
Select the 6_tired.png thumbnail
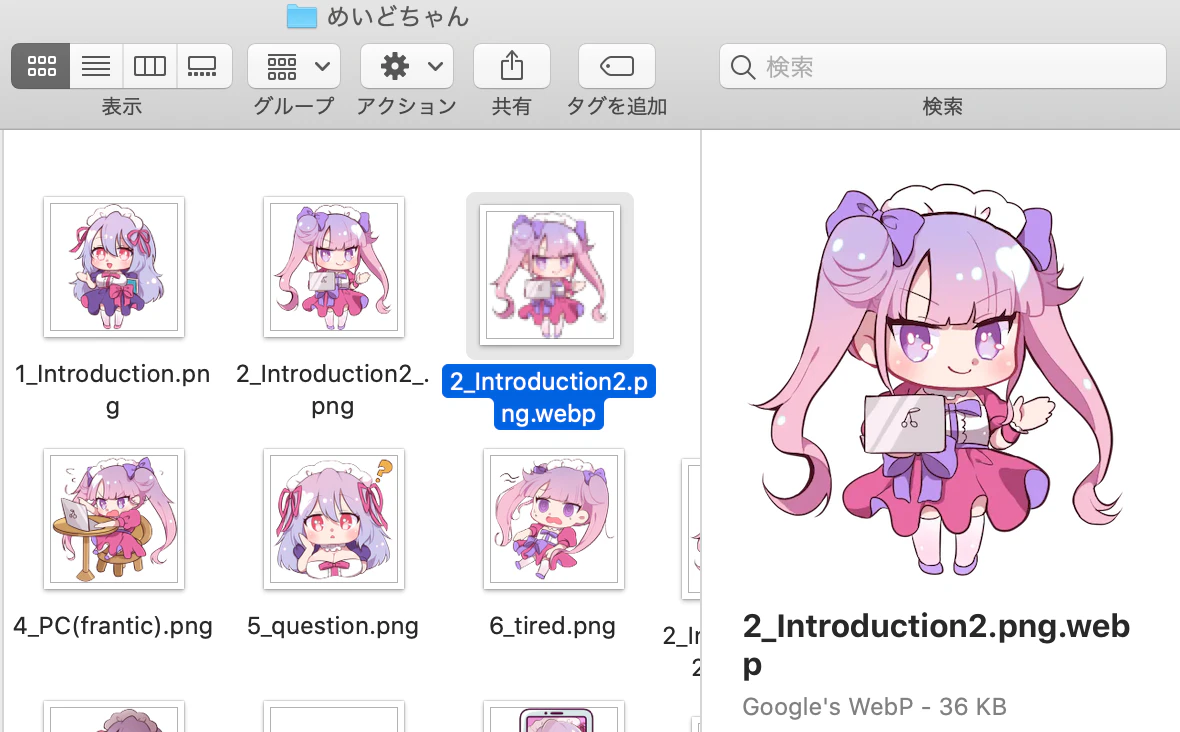coord(554,519)
